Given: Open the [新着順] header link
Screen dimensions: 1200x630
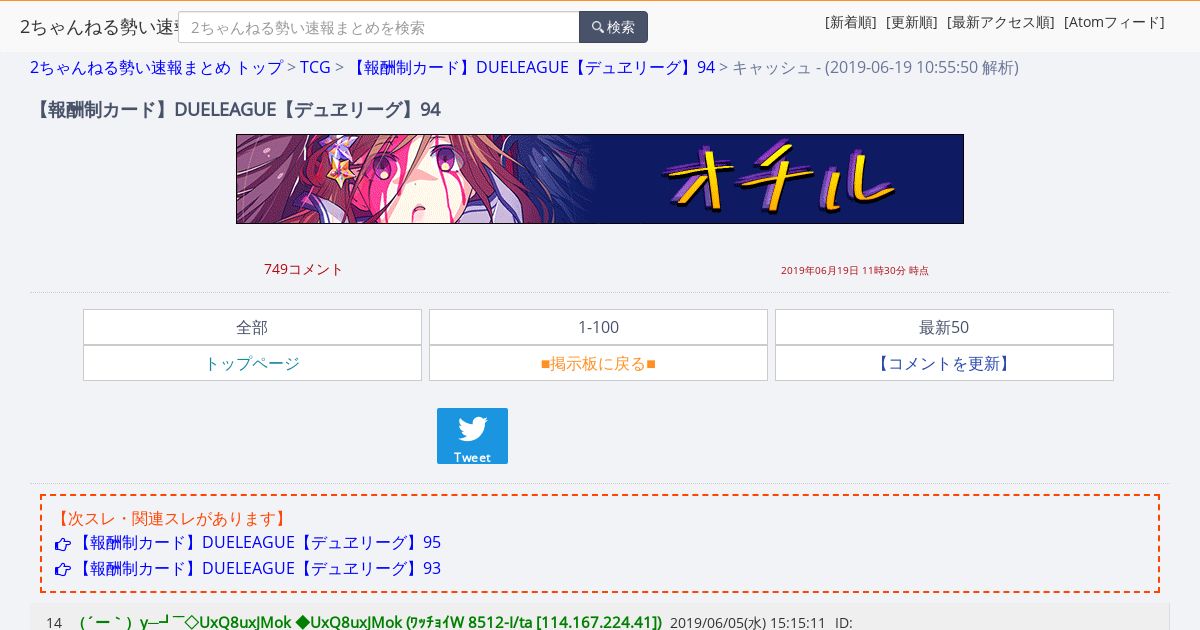Looking at the screenshot, I should point(851,22).
